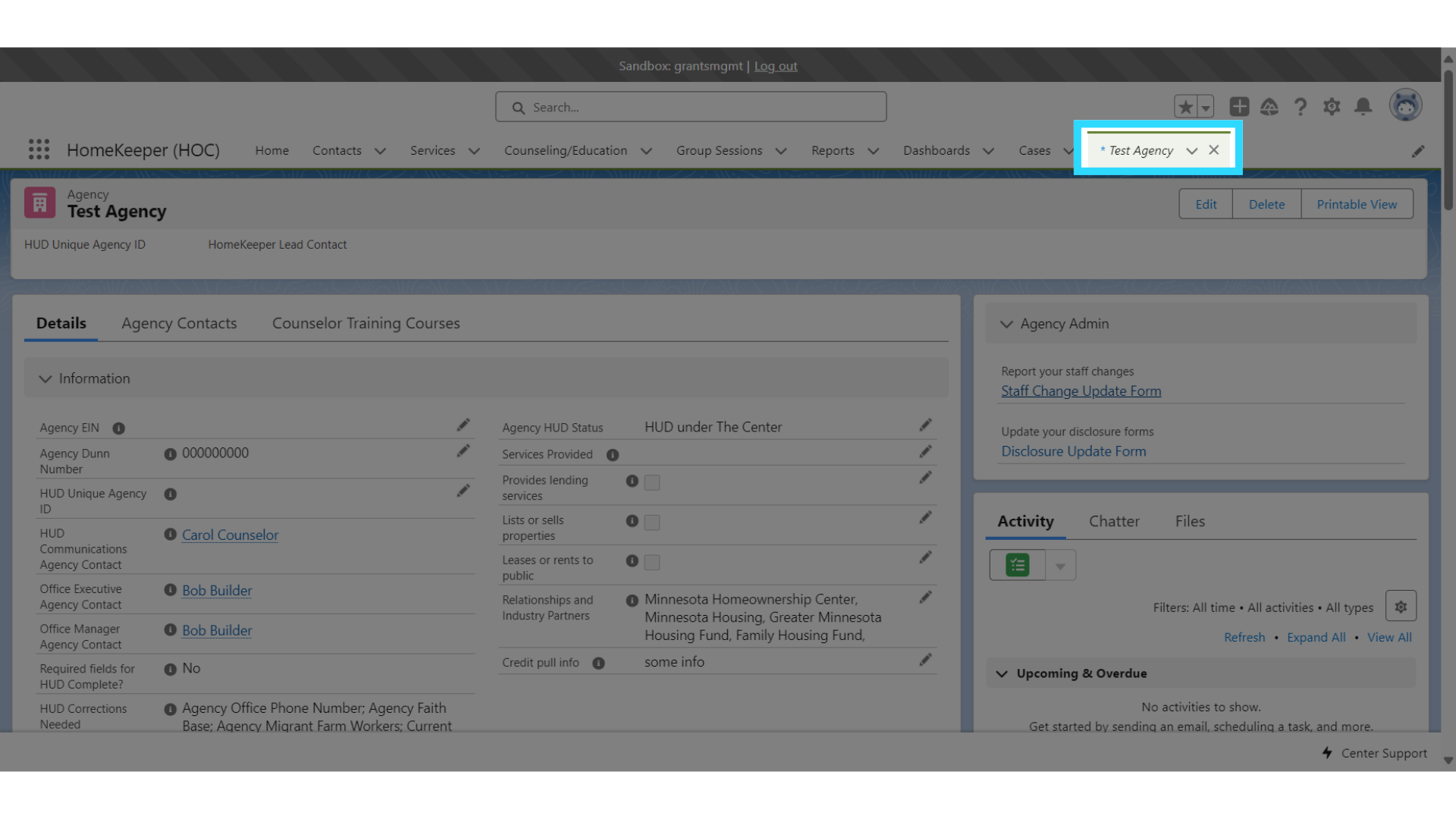Open the Contacts nav dropdown arrow
The height and width of the screenshot is (819, 1456).
coord(381,151)
